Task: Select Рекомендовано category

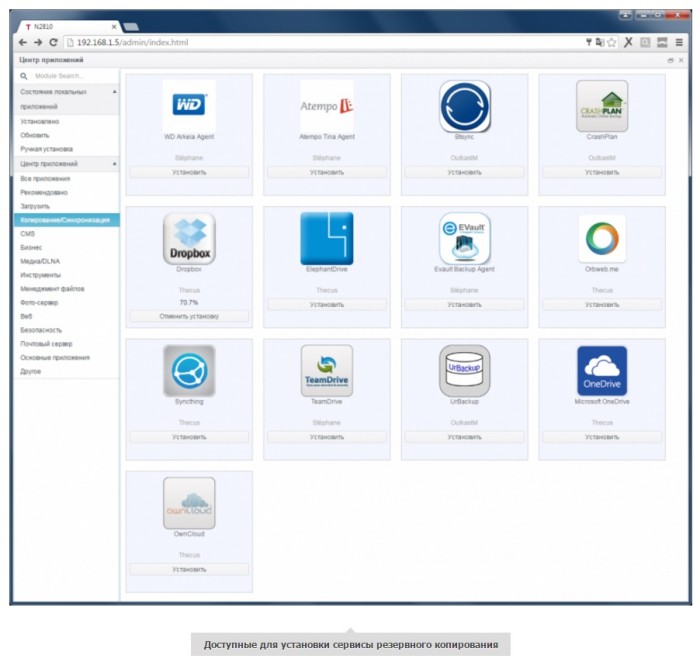Action: 44,192
